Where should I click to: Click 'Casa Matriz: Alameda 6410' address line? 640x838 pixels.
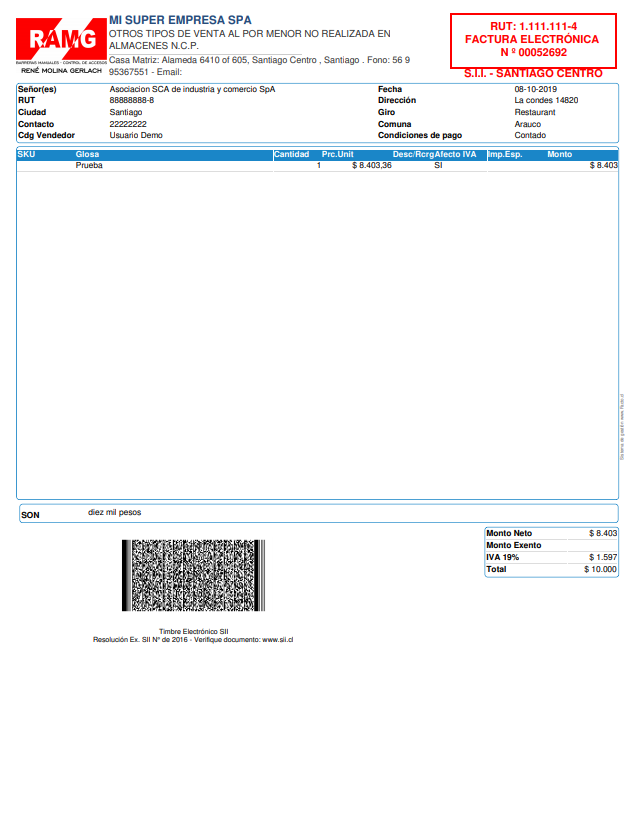pyautogui.click(x=260, y=60)
